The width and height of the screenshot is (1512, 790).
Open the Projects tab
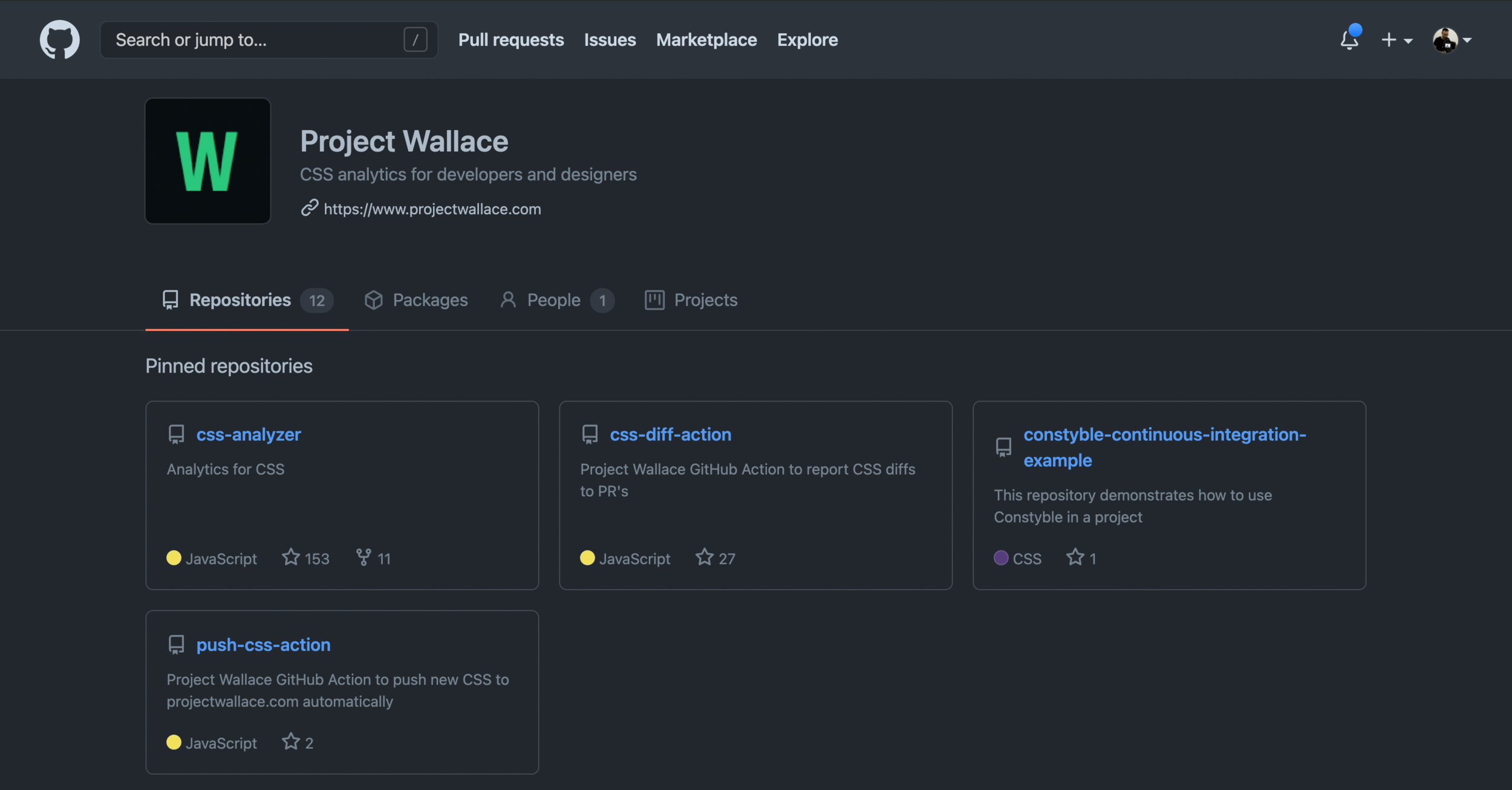(x=691, y=300)
